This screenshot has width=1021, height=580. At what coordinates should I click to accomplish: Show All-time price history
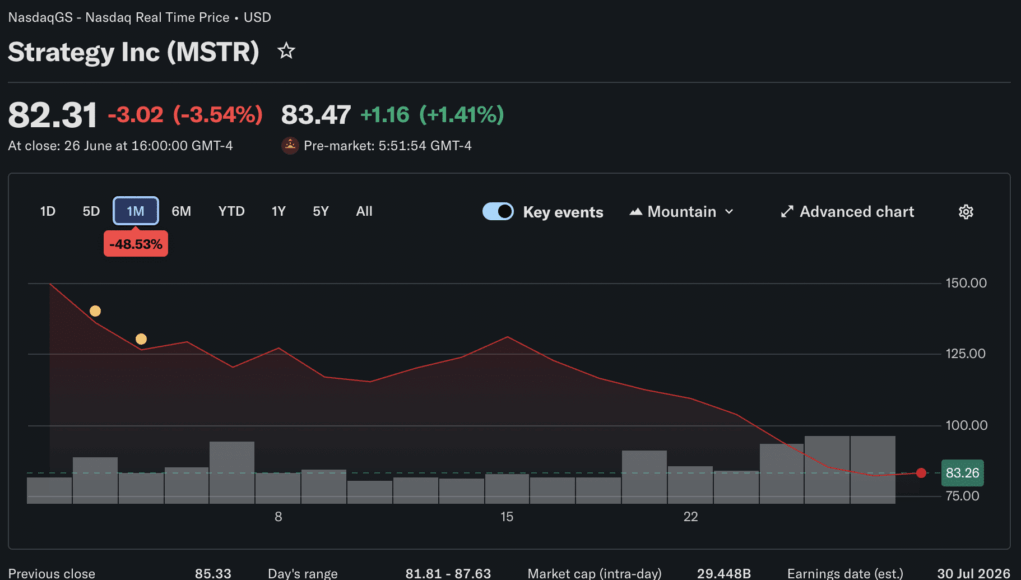364,211
